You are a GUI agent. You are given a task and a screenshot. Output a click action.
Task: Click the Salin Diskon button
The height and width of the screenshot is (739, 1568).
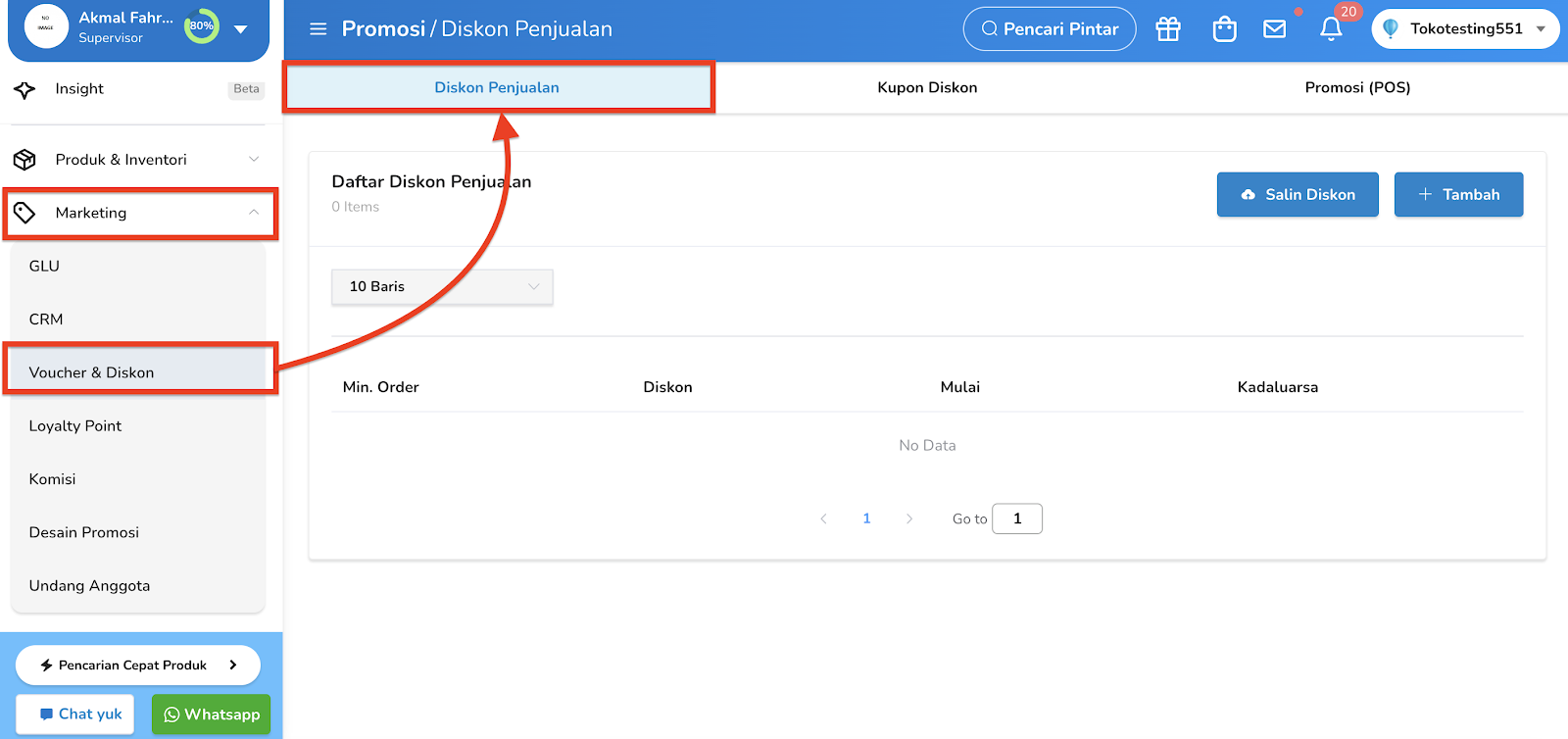1298,194
